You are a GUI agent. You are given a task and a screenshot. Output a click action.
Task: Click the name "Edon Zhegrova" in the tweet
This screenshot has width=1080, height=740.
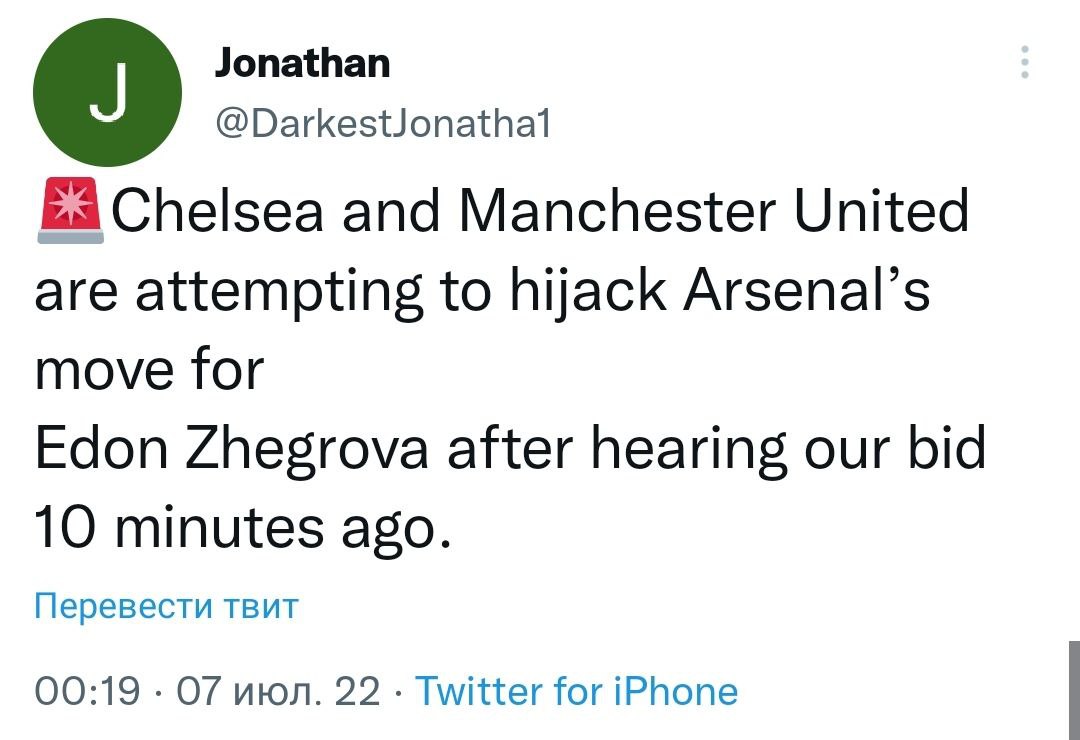point(233,450)
